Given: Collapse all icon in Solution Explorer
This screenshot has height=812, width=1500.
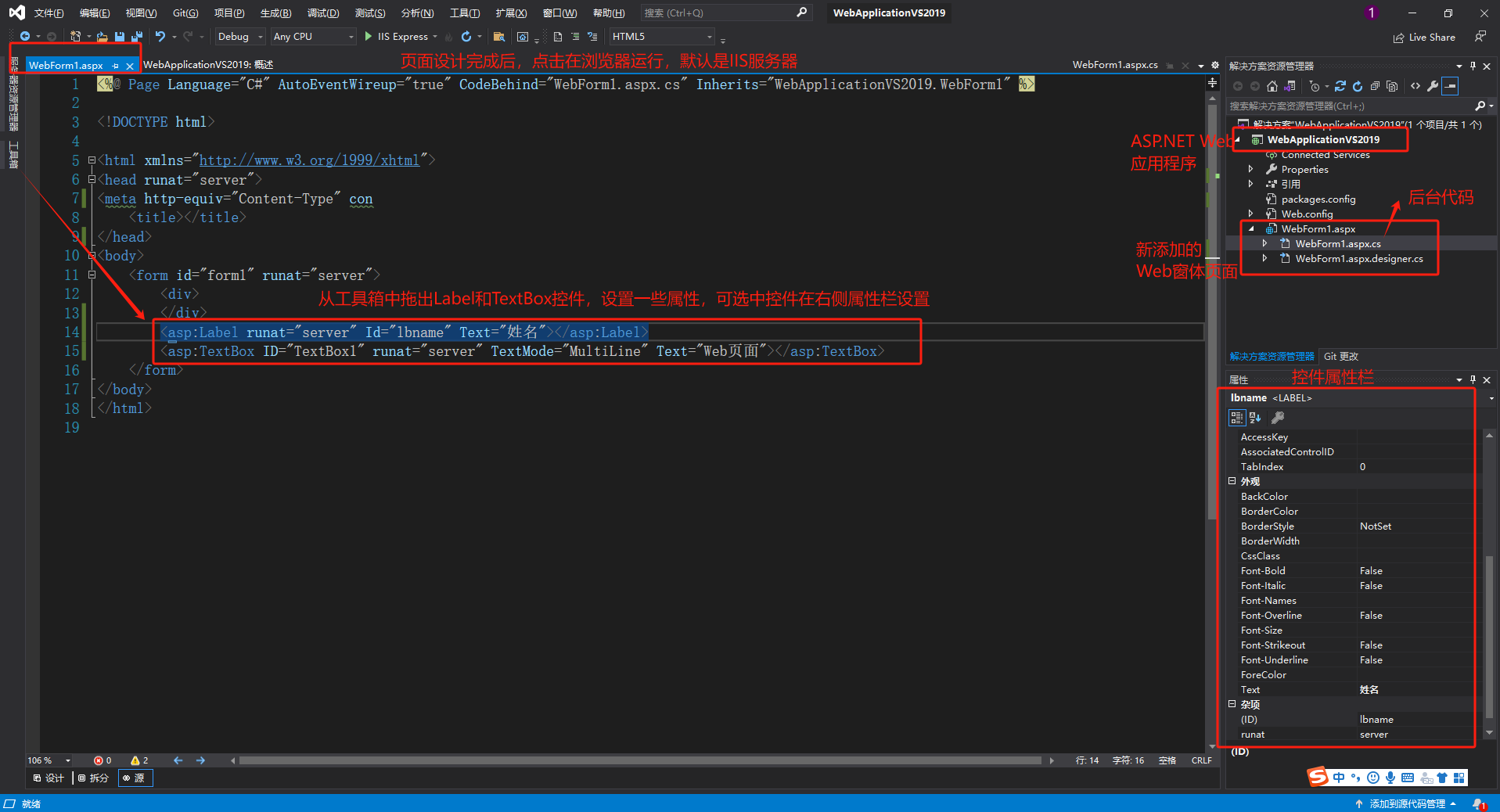Looking at the screenshot, I should pos(1375,86).
